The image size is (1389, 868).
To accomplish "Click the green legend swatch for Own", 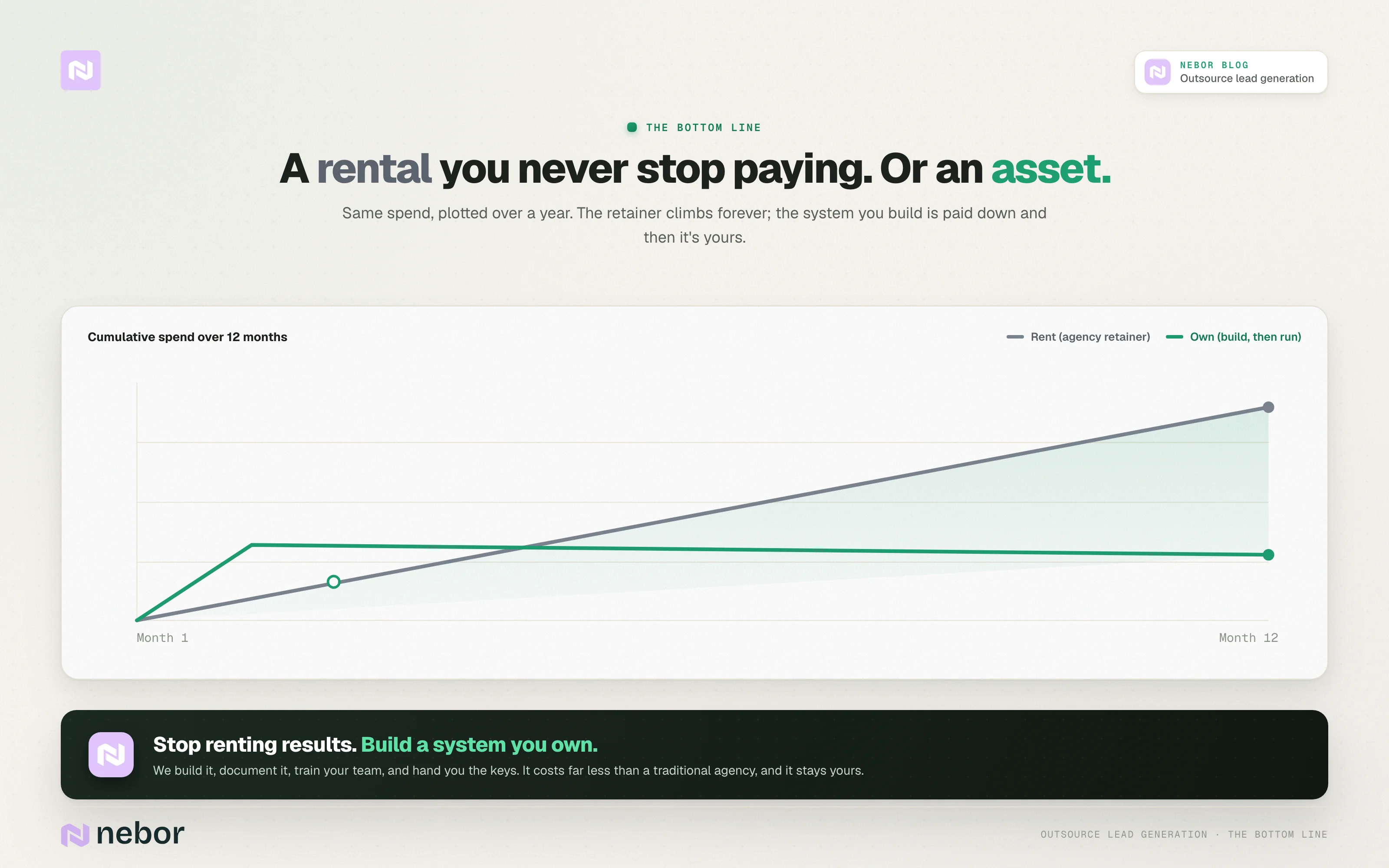I will pyautogui.click(x=1174, y=337).
